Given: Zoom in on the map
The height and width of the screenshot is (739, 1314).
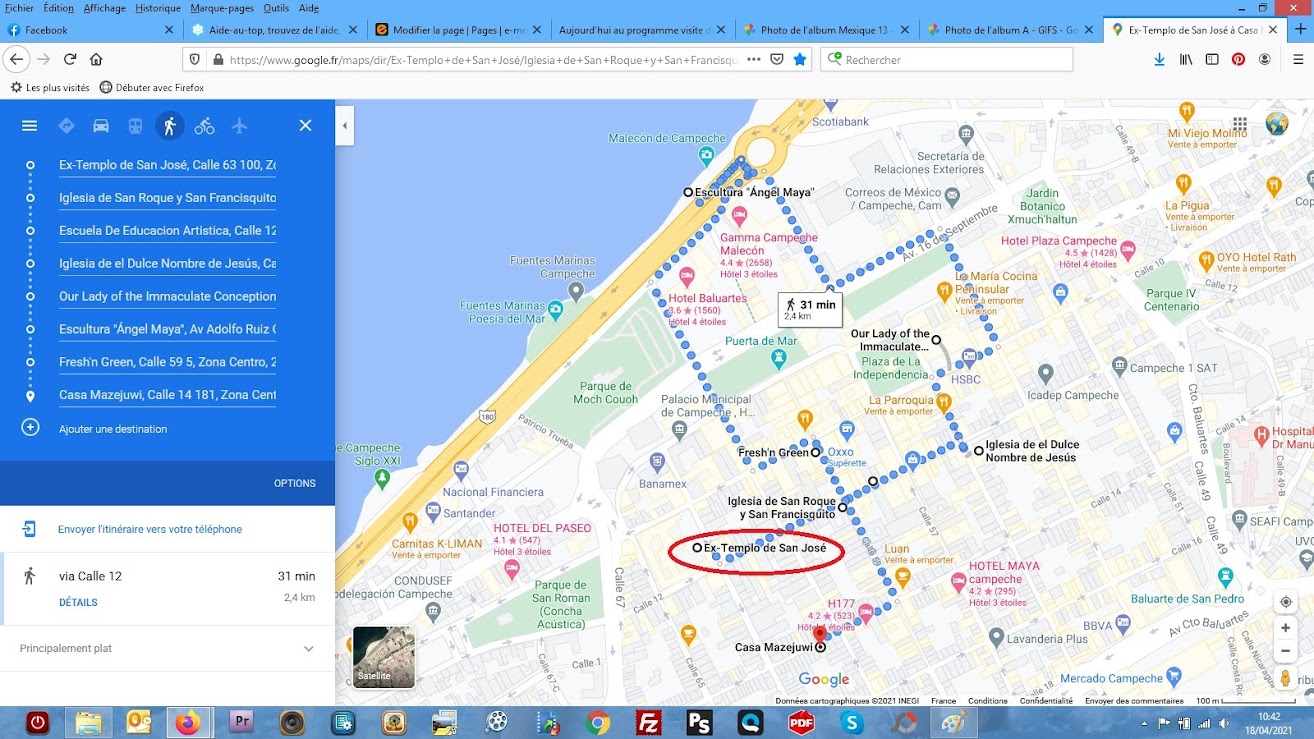Looking at the screenshot, I should (x=1286, y=628).
